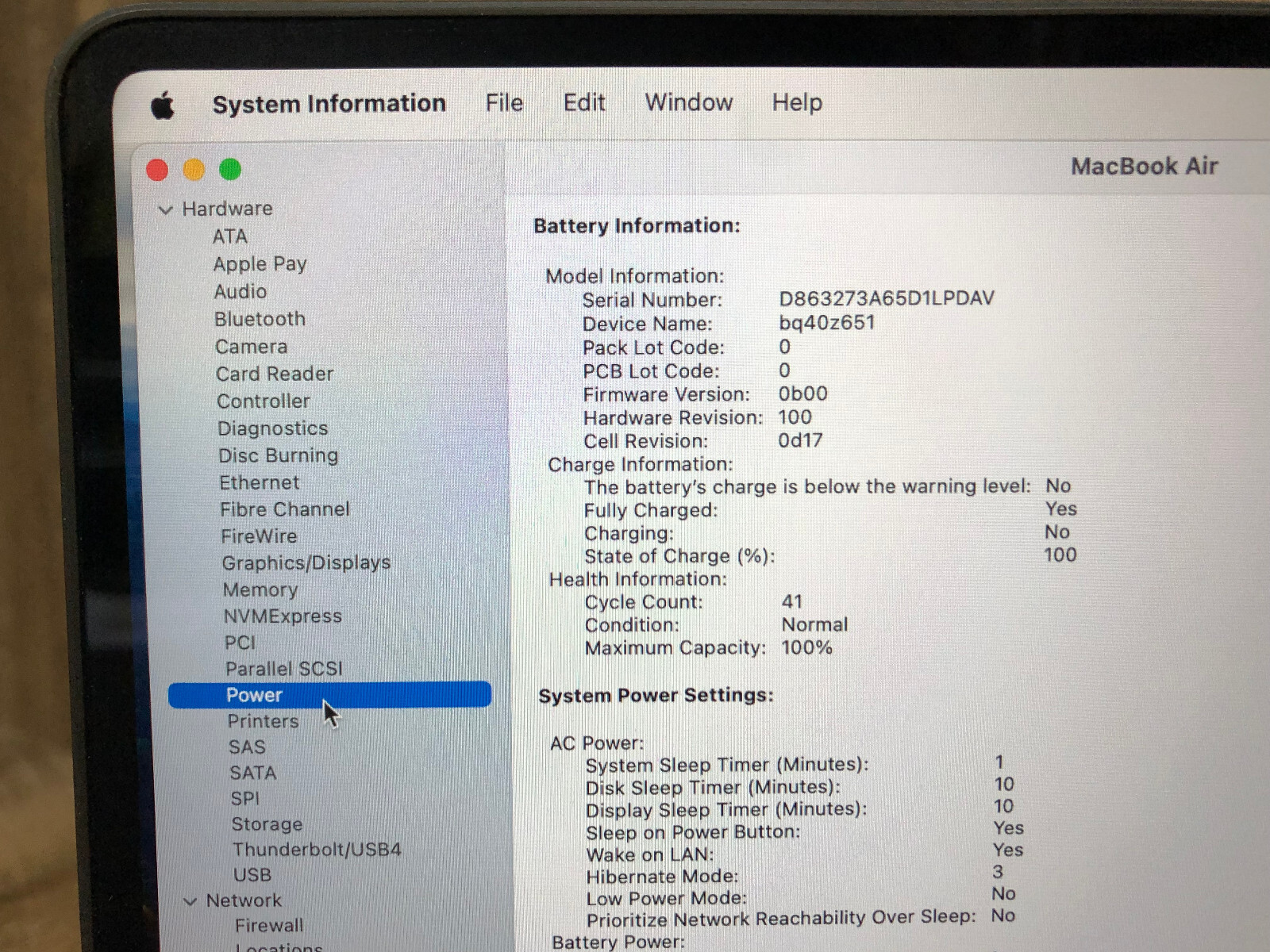Close the window with the red button

pyautogui.click(x=157, y=170)
